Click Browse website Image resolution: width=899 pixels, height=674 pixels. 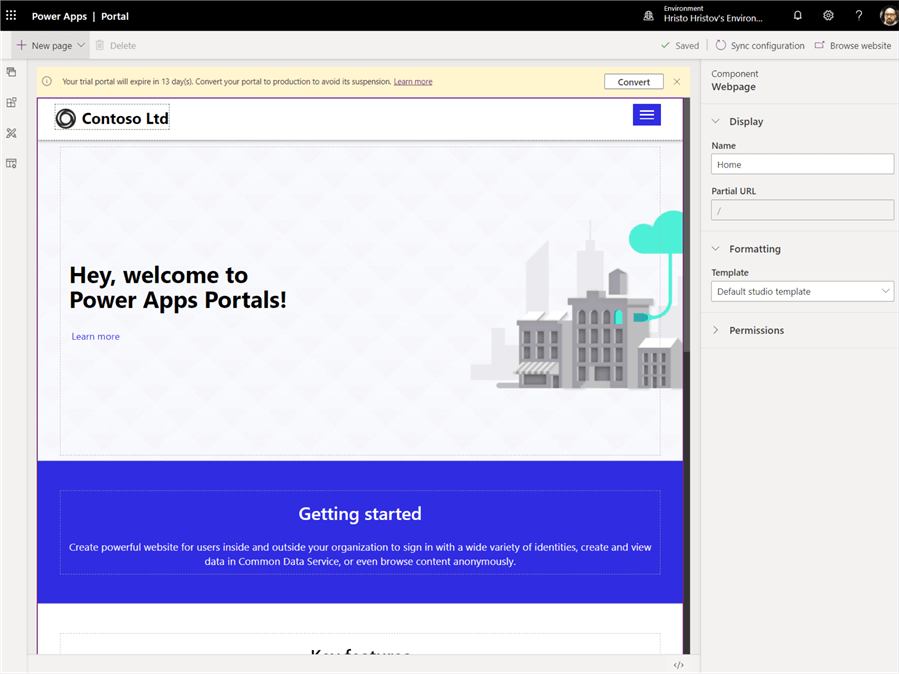coord(853,45)
